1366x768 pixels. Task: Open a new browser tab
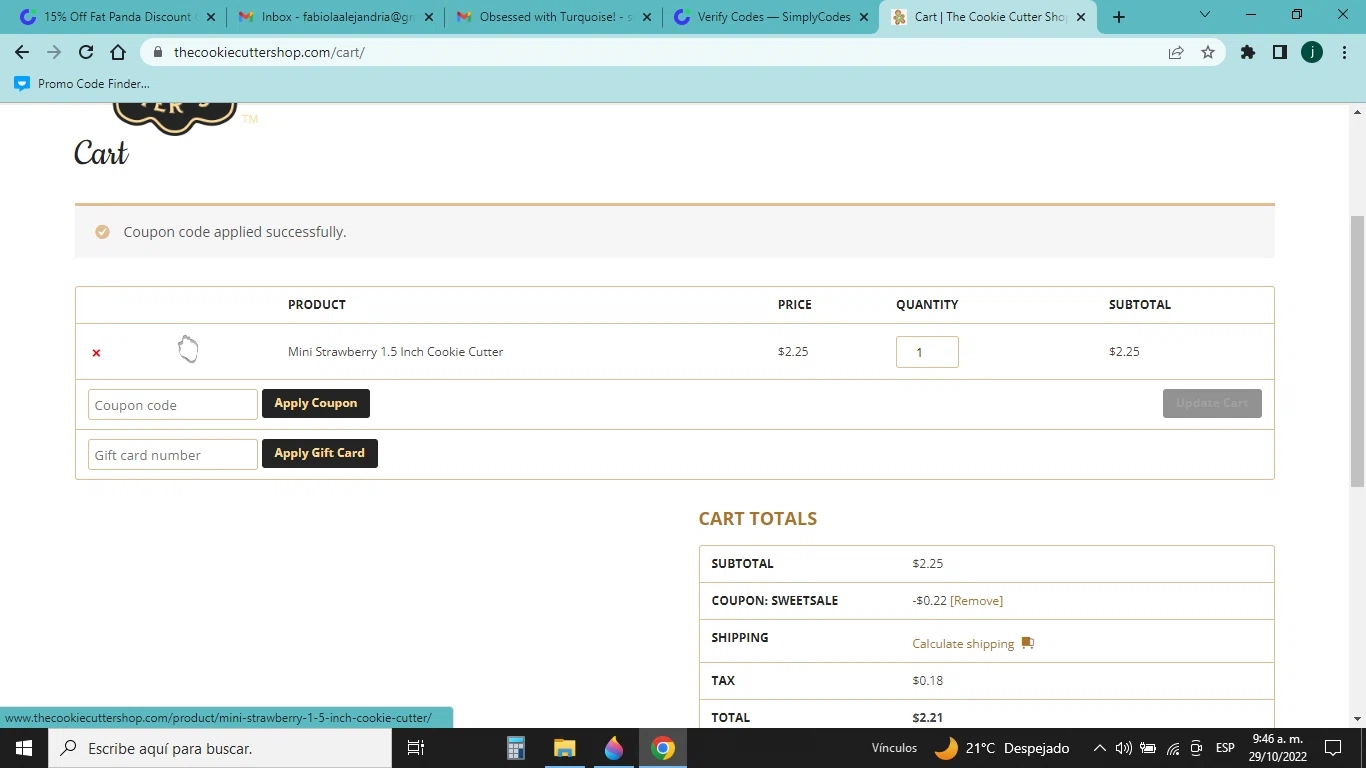pyautogui.click(x=1119, y=17)
